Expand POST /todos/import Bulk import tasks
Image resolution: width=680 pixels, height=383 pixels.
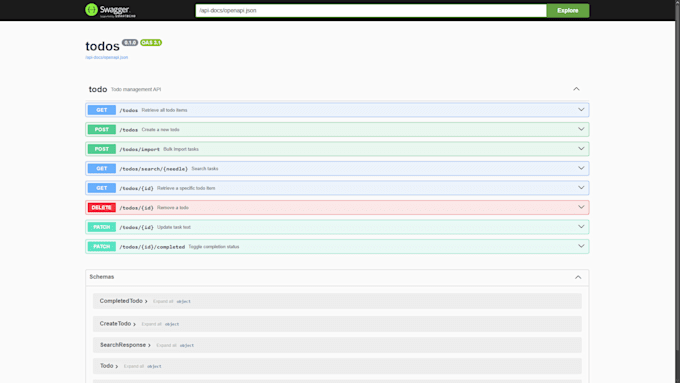pos(337,149)
